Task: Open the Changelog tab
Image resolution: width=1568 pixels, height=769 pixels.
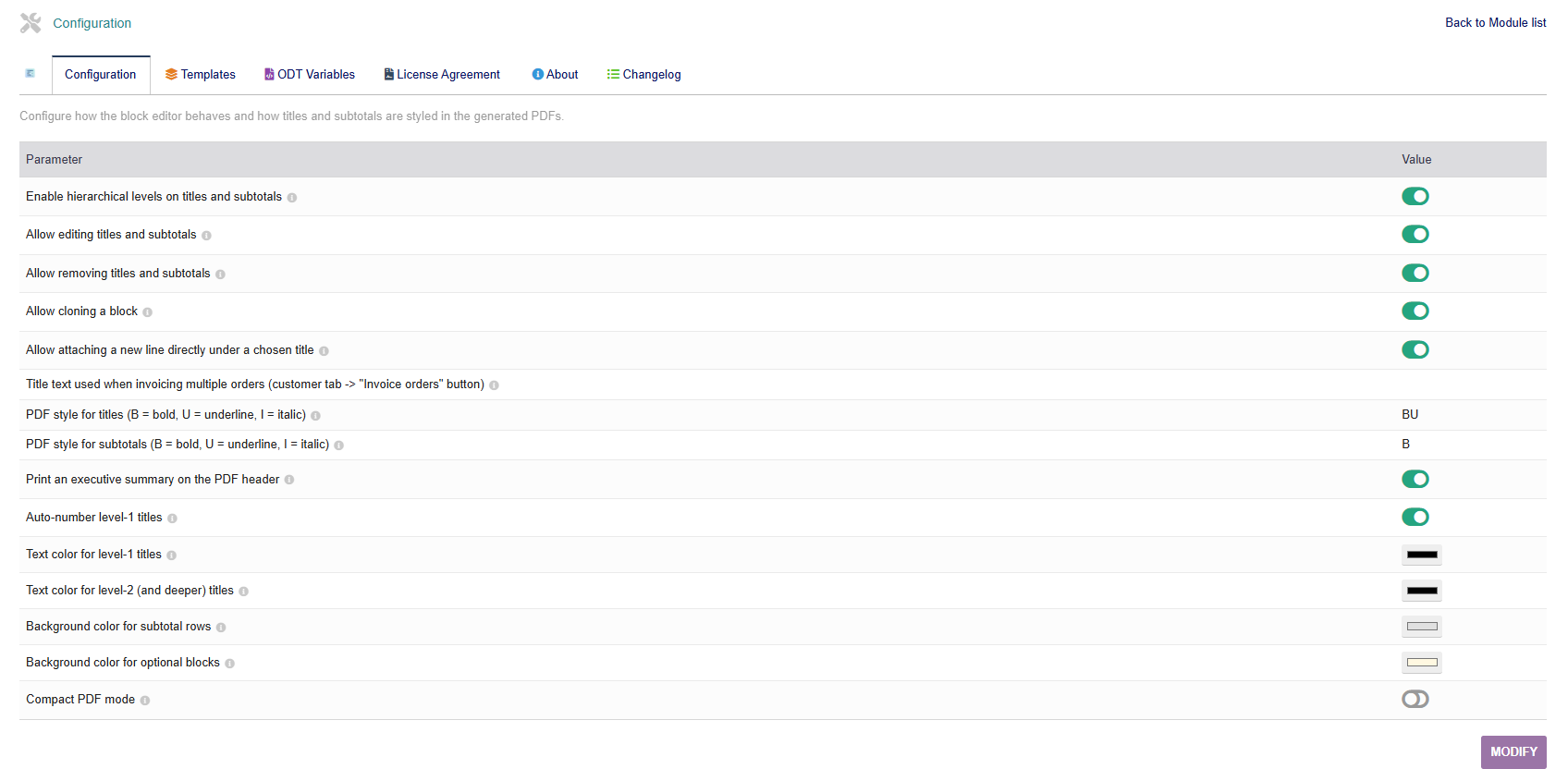Action: coord(643,75)
